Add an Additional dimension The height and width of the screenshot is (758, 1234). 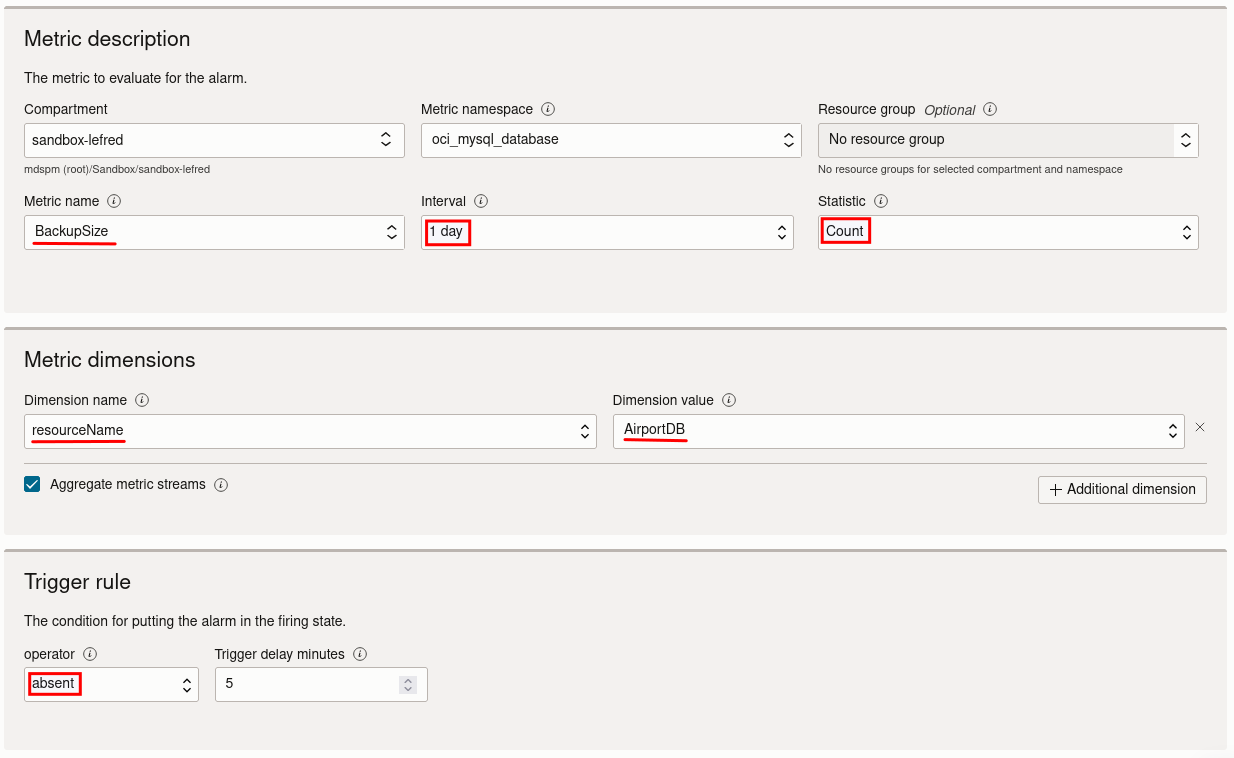click(x=1122, y=489)
